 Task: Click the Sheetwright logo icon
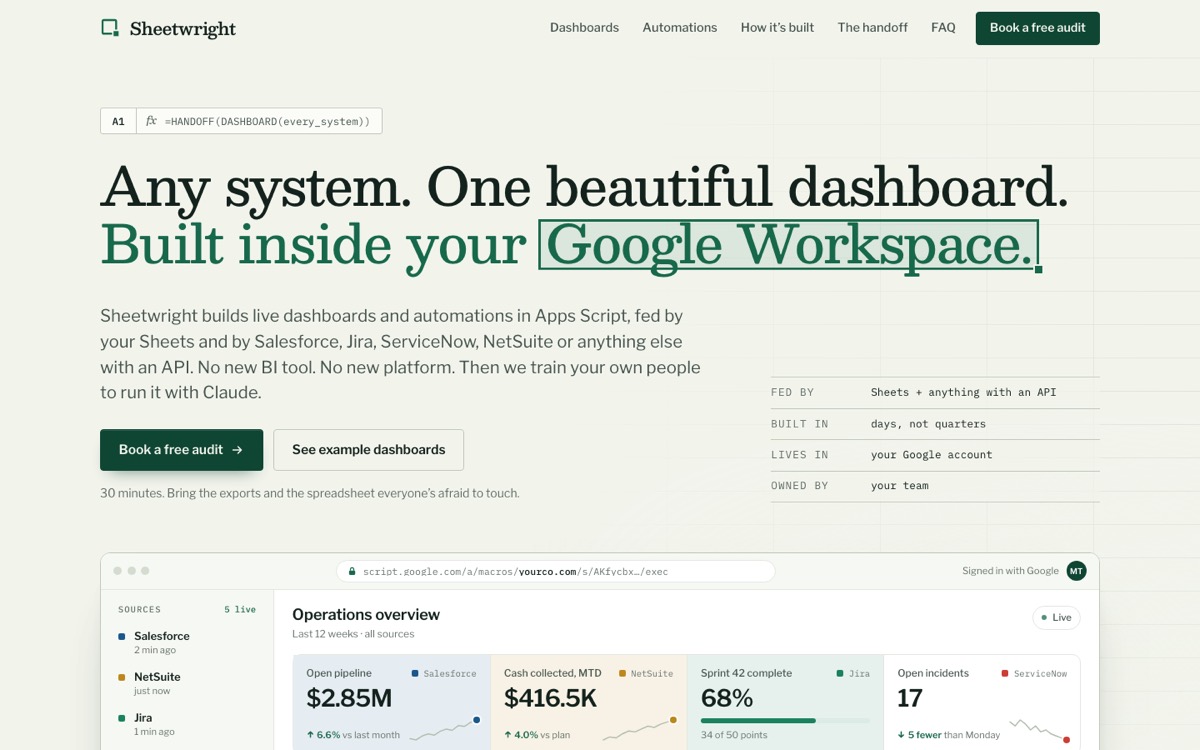pyautogui.click(x=110, y=28)
